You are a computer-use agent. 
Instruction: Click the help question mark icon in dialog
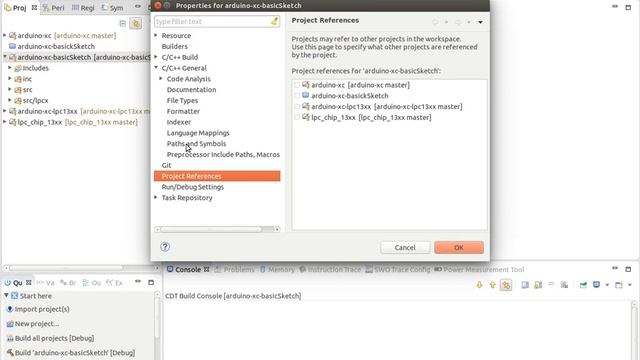coord(165,247)
